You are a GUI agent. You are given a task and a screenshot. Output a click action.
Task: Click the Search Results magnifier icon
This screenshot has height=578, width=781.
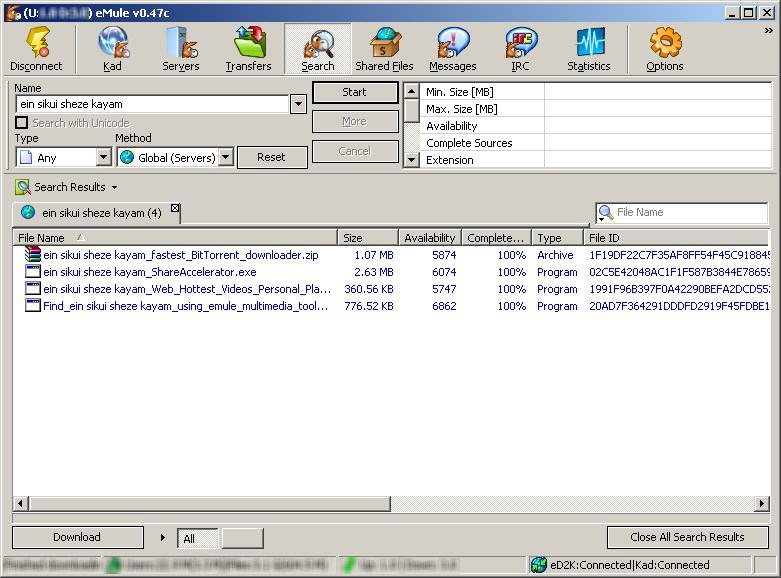tap(22, 187)
